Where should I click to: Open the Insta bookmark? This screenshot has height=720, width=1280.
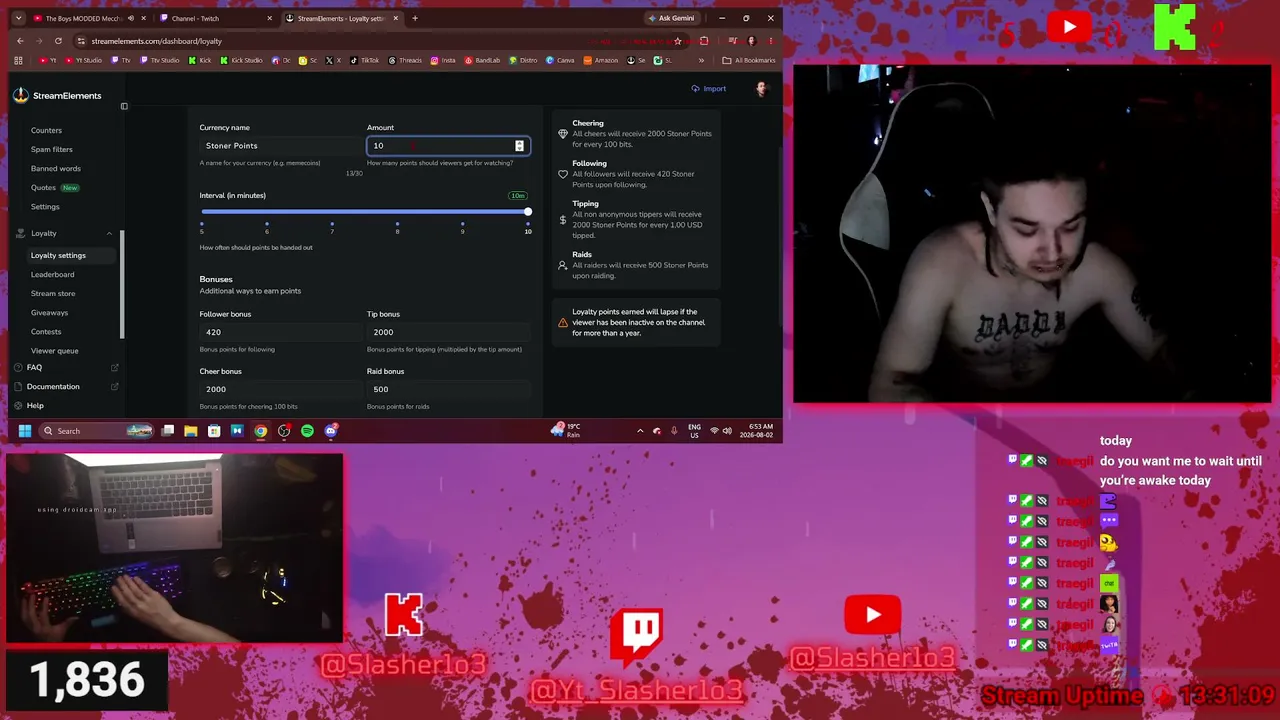point(443,60)
